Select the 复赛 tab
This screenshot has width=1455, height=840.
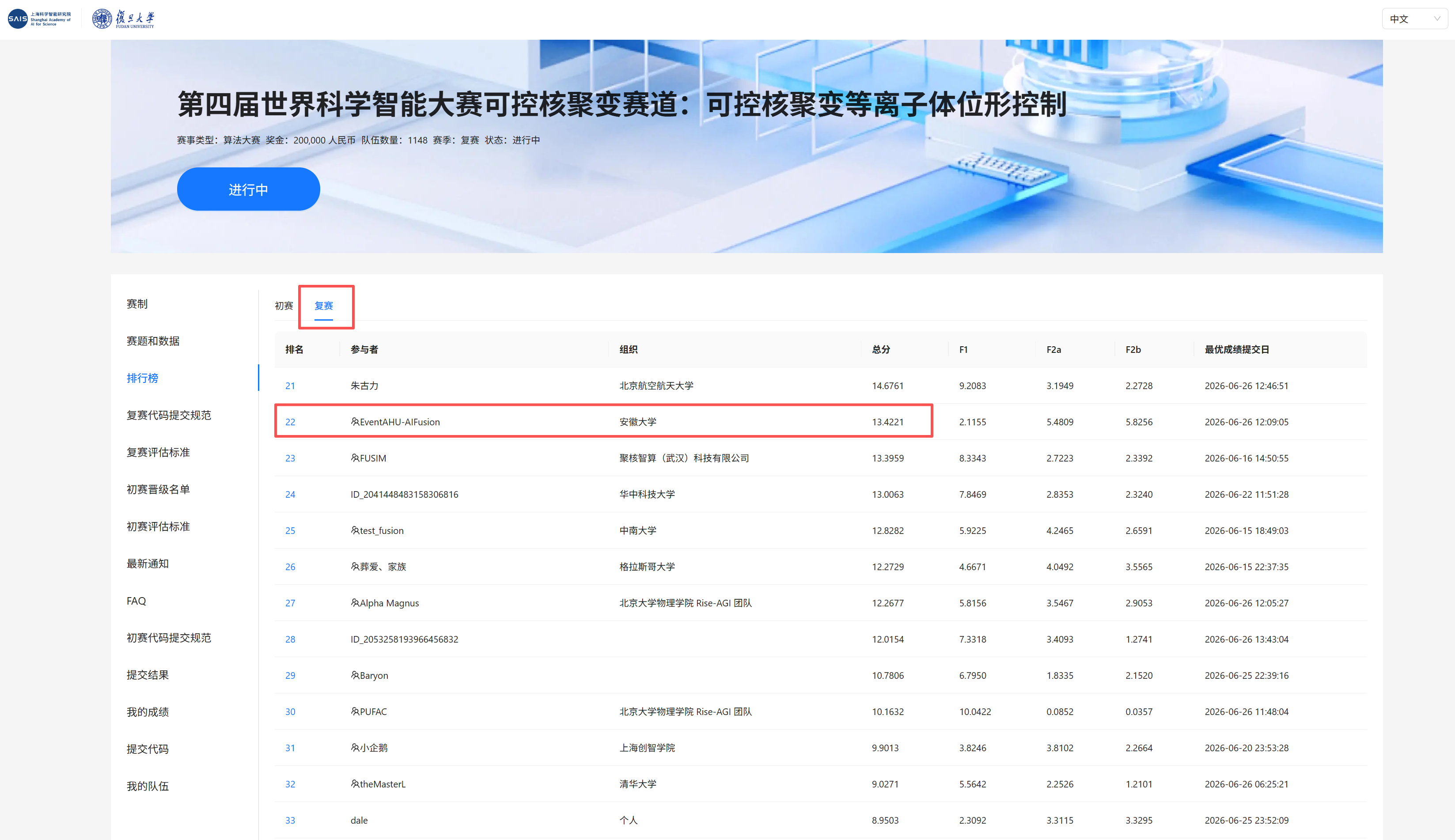click(324, 306)
